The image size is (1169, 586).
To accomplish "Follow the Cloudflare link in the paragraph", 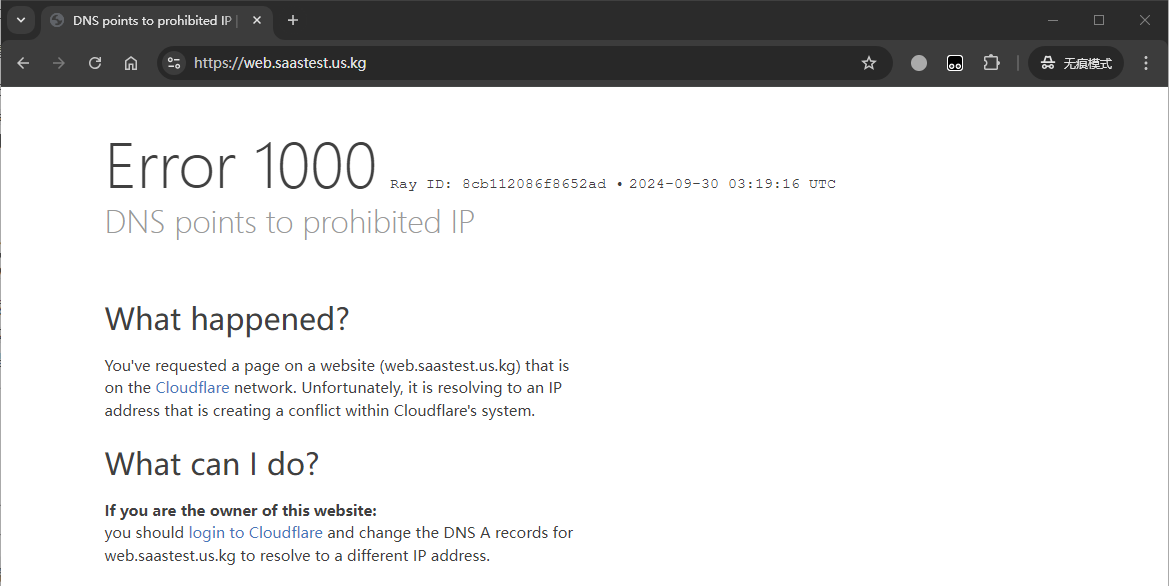I will [192, 388].
